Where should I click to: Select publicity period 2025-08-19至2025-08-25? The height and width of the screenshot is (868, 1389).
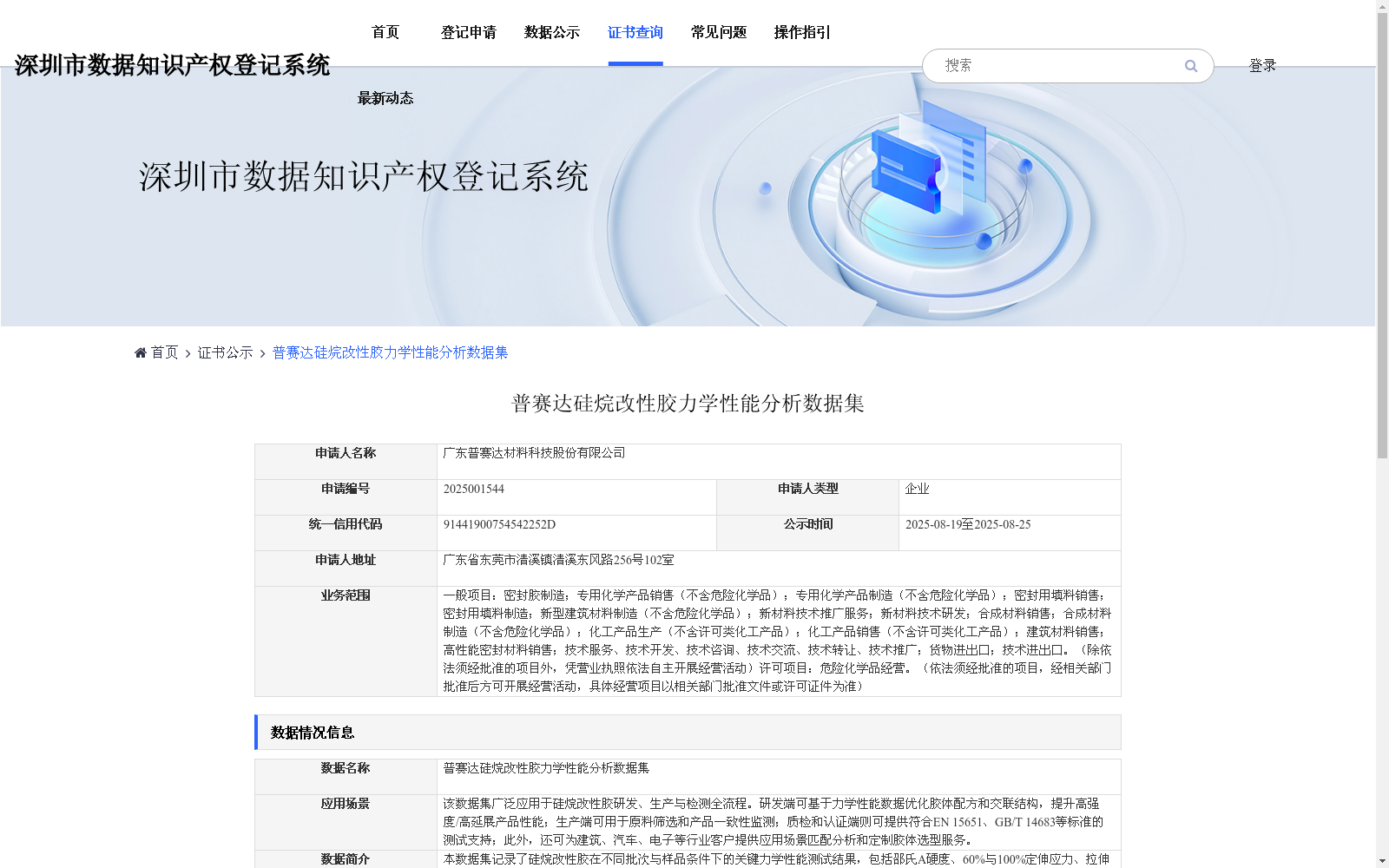point(968,524)
